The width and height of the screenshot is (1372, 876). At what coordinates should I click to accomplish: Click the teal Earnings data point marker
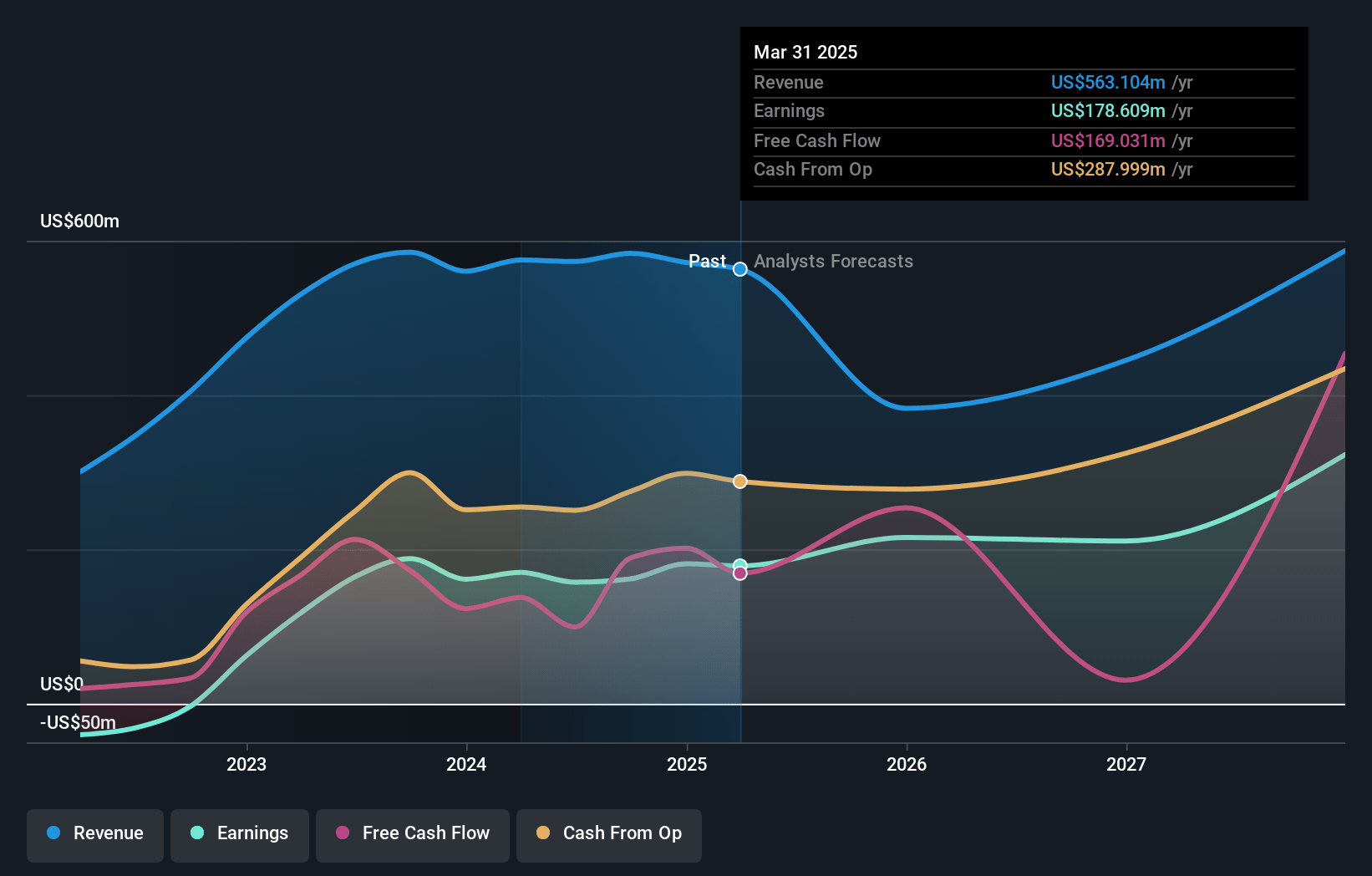coord(740,565)
